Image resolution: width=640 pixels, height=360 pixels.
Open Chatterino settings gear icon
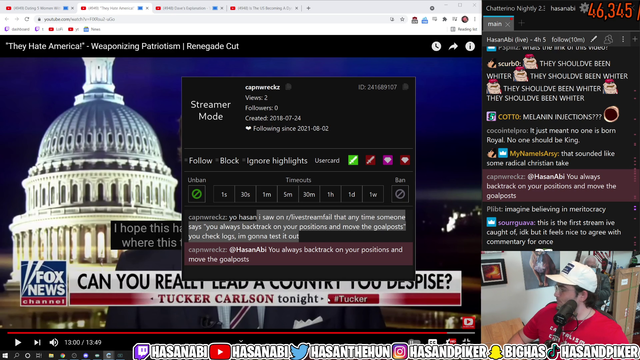click(584, 8)
